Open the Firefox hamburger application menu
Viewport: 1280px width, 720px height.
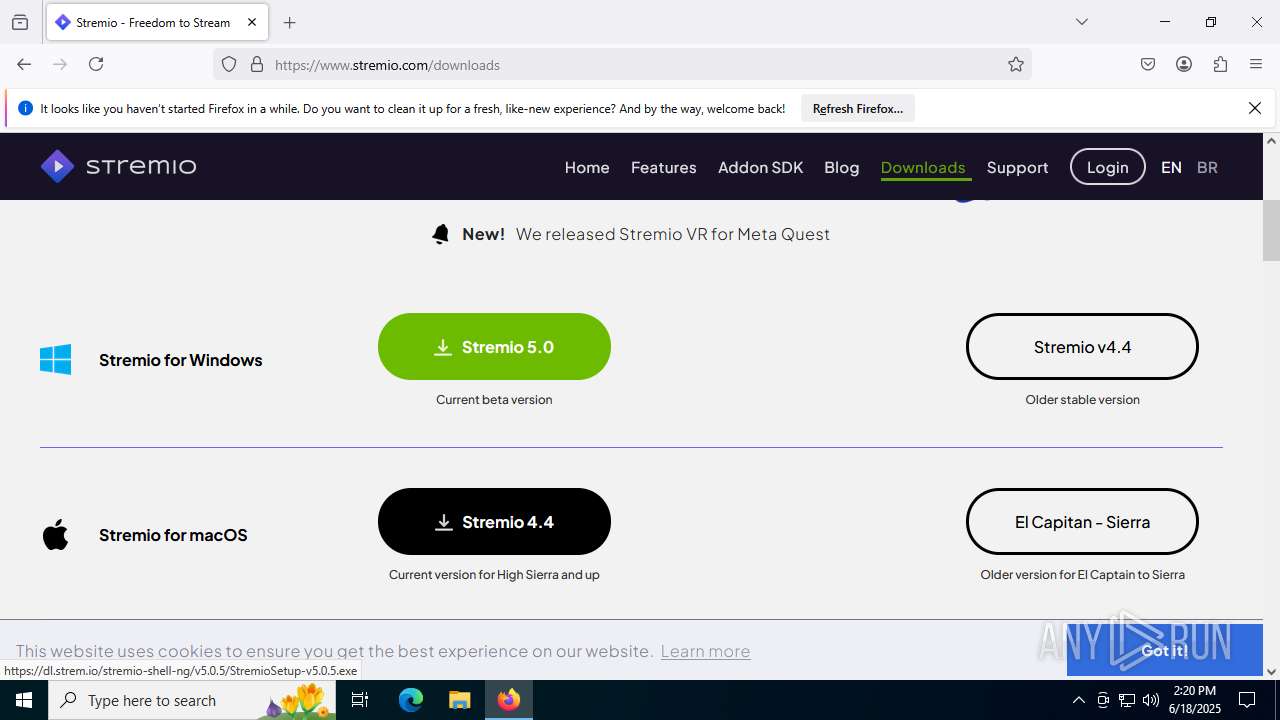[x=1256, y=64]
